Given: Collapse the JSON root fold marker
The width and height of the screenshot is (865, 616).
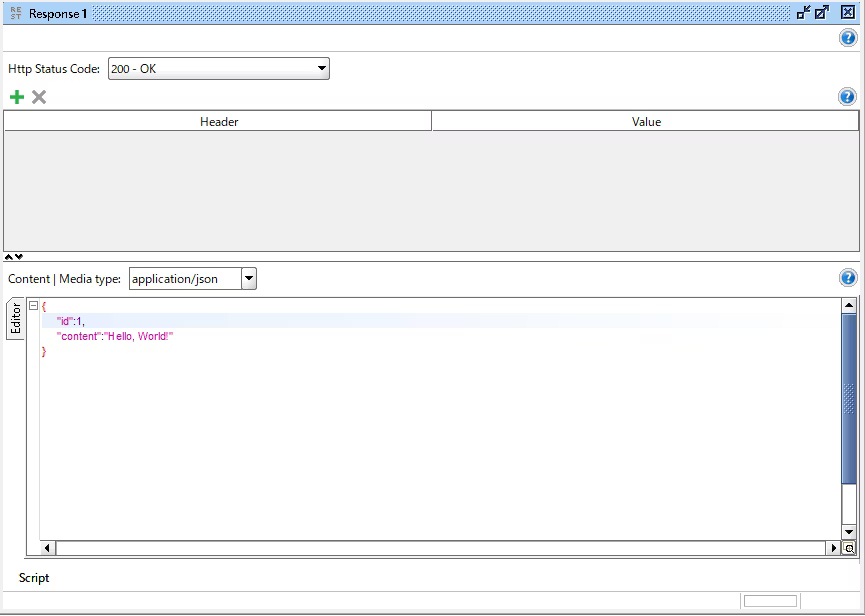Looking at the screenshot, I should (x=33, y=306).
